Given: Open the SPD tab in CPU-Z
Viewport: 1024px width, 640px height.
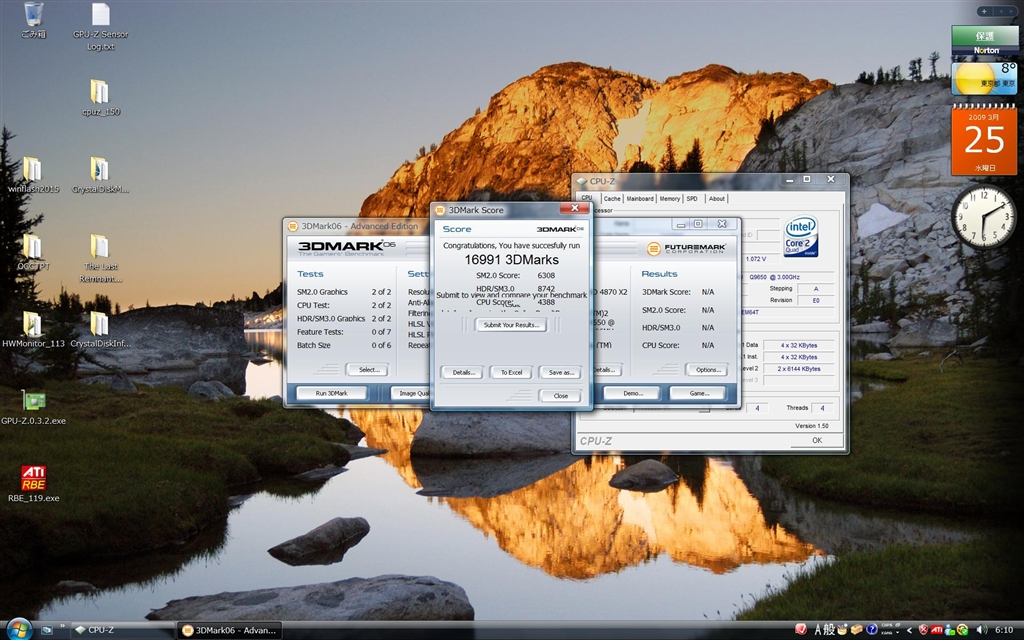Looking at the screenshot, I should click(692, 199).
